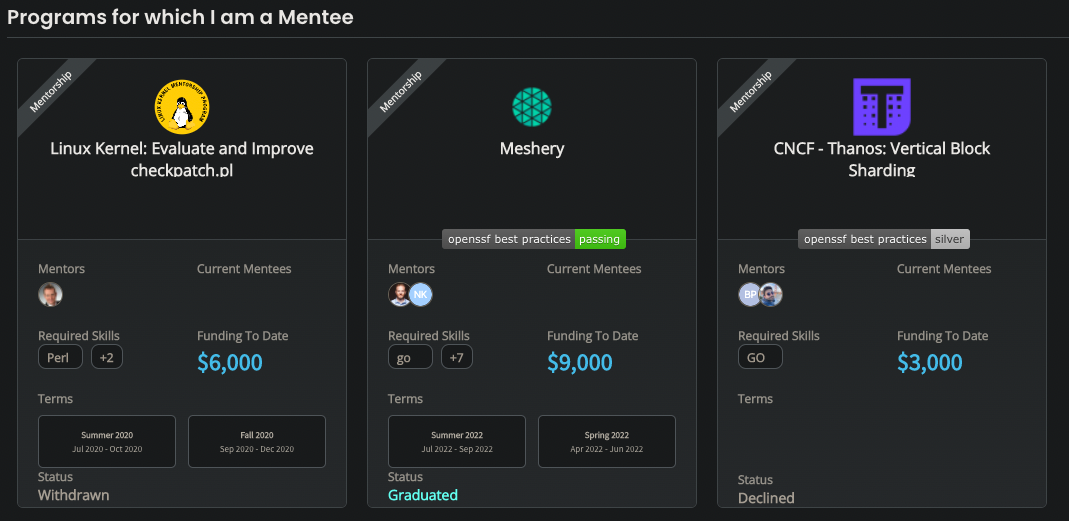Click the Thanos purple T logo
Viewport: 1069px width, 521px height.
[882, 107]
